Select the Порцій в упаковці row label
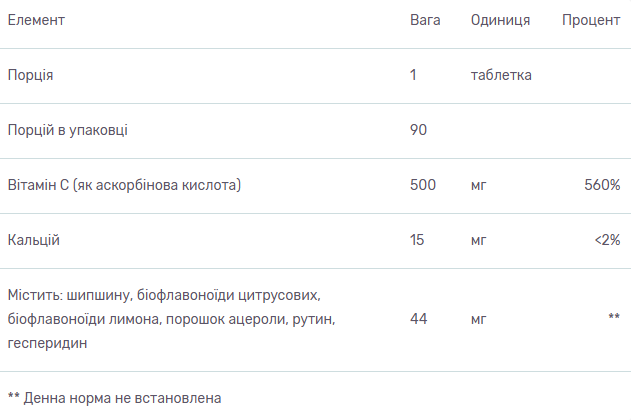631x420 pixels. tap(67, 130)
